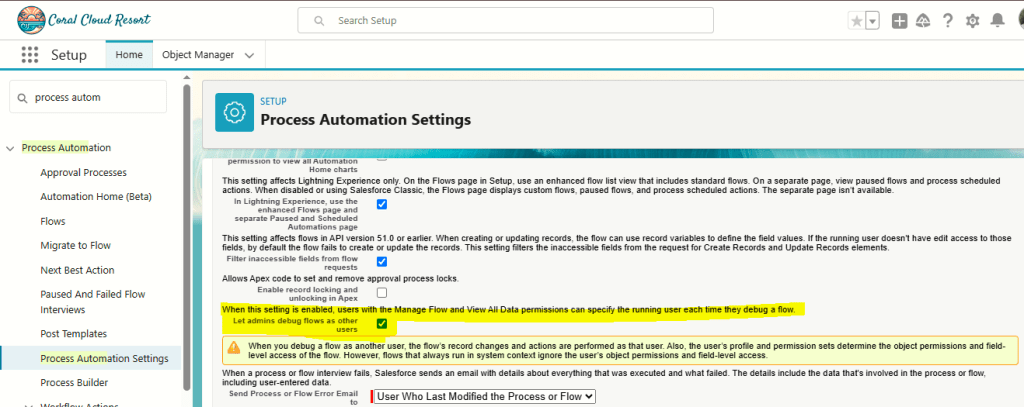Click the Quick Find search box
Image resolution: width=1024 pixels, height=407 pixels.
click(x=88, y=98)
